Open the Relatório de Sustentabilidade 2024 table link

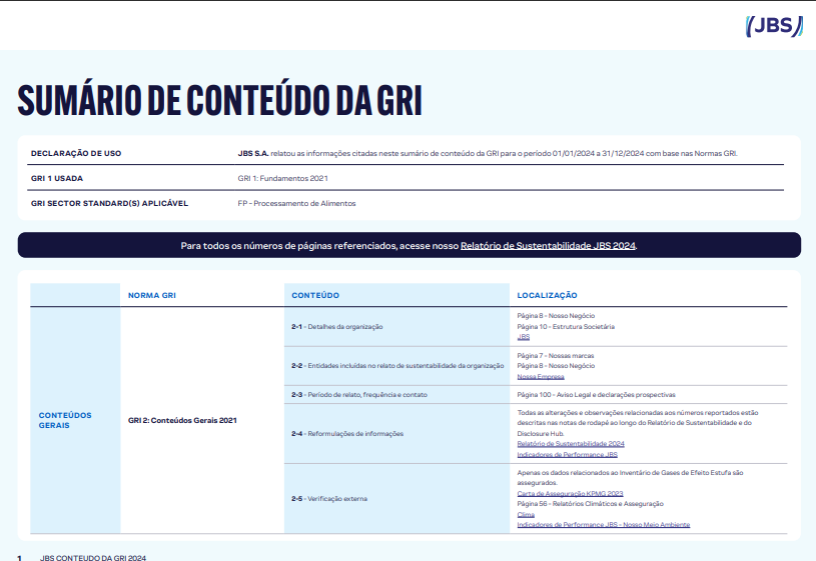tap(570, 443)
